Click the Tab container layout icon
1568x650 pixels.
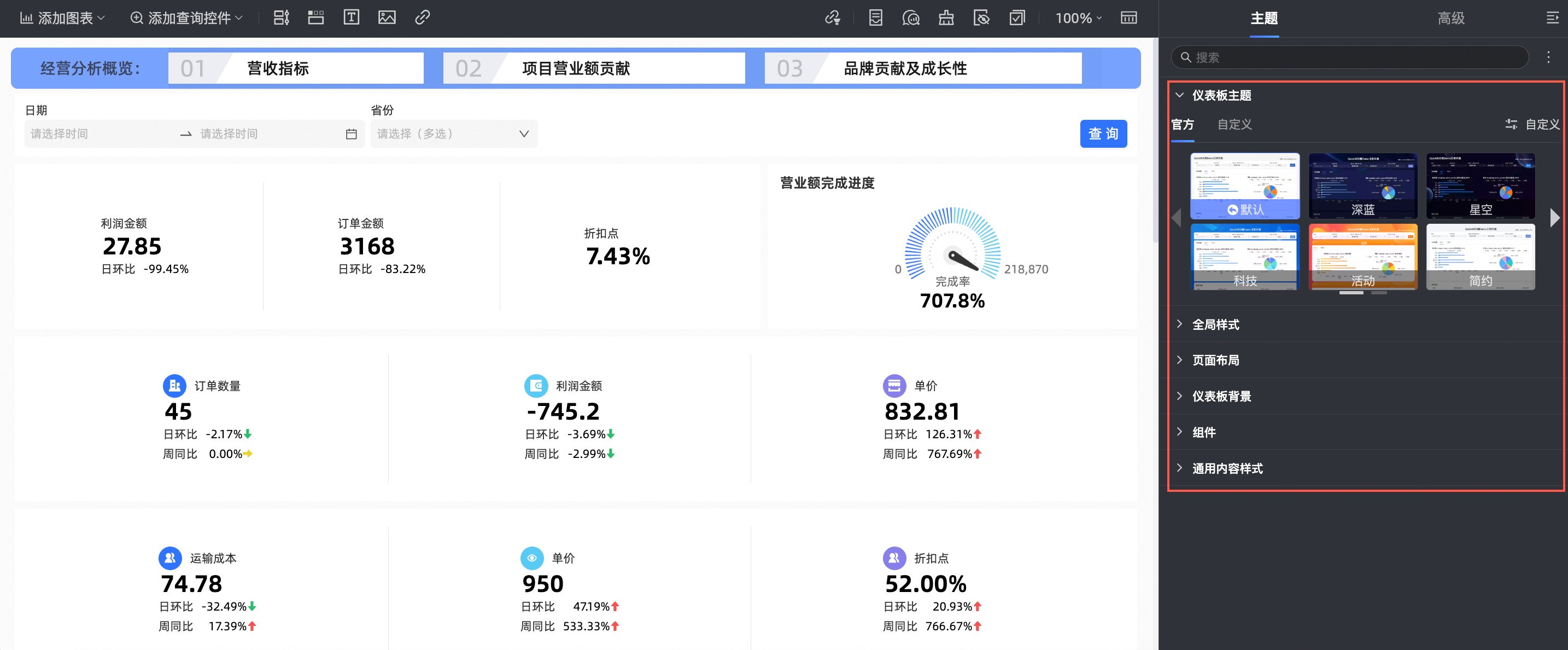point(316,18)
